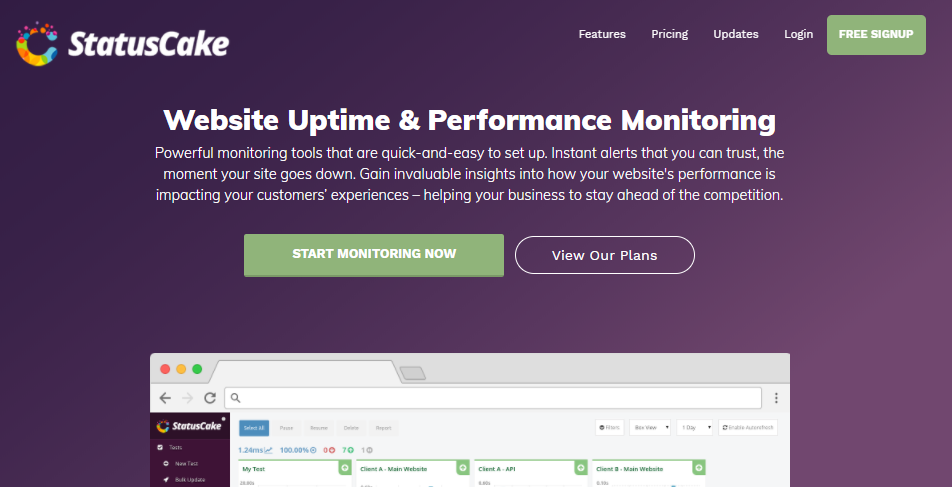952x487 pixels.
Task: Open the Box View dropdown
Action: point(650,427)
